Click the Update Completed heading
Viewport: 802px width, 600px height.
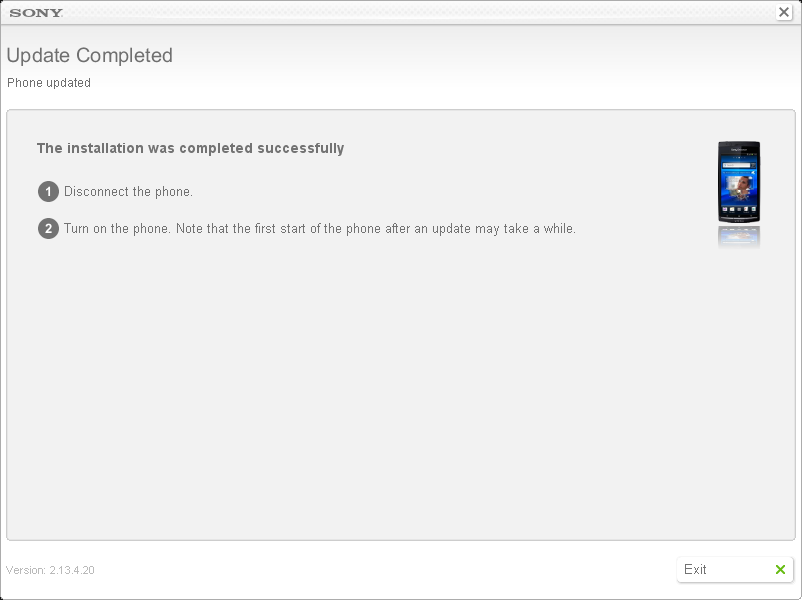(x=90, y=55)
